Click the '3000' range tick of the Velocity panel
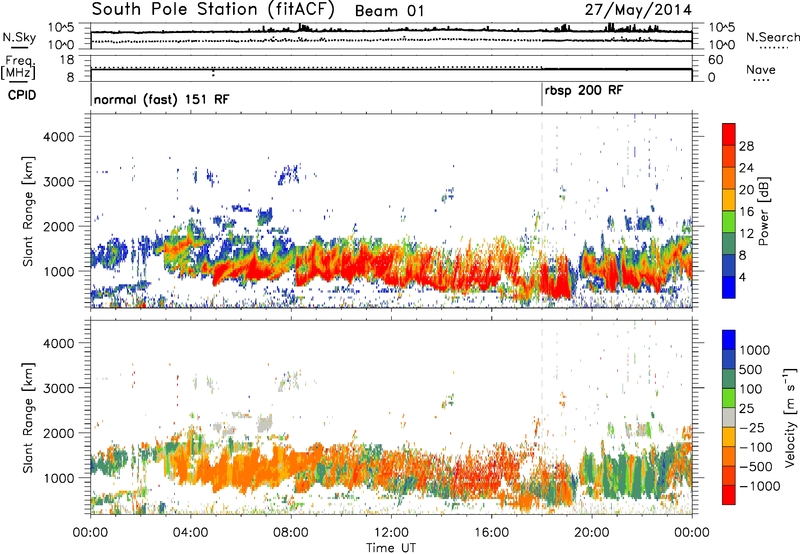800x554 pixels. 58,388
